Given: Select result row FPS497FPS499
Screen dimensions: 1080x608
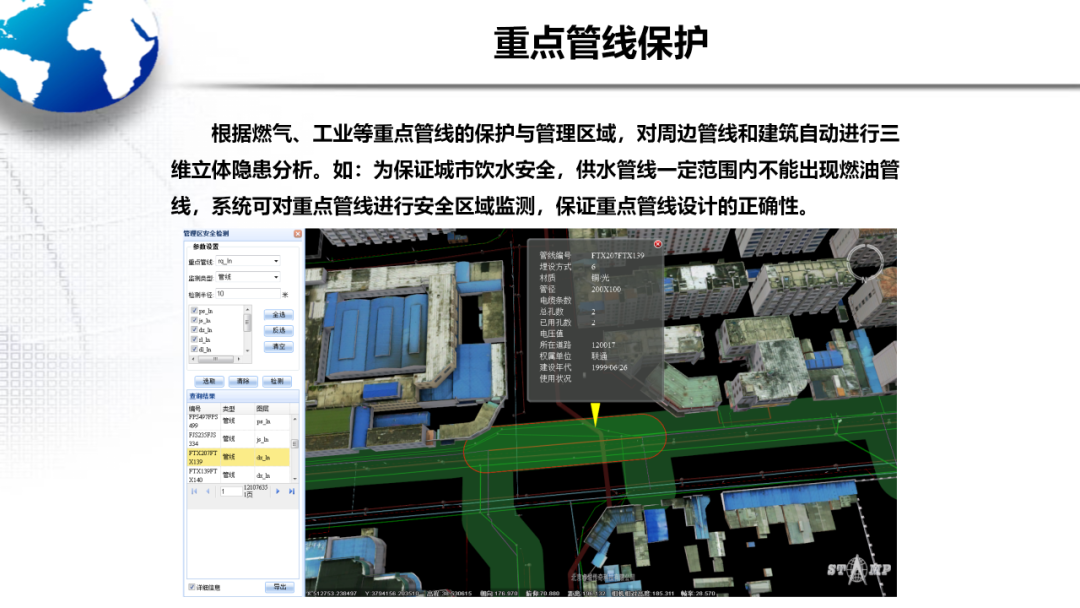Looking at the screenshot, I should point(238,421).
